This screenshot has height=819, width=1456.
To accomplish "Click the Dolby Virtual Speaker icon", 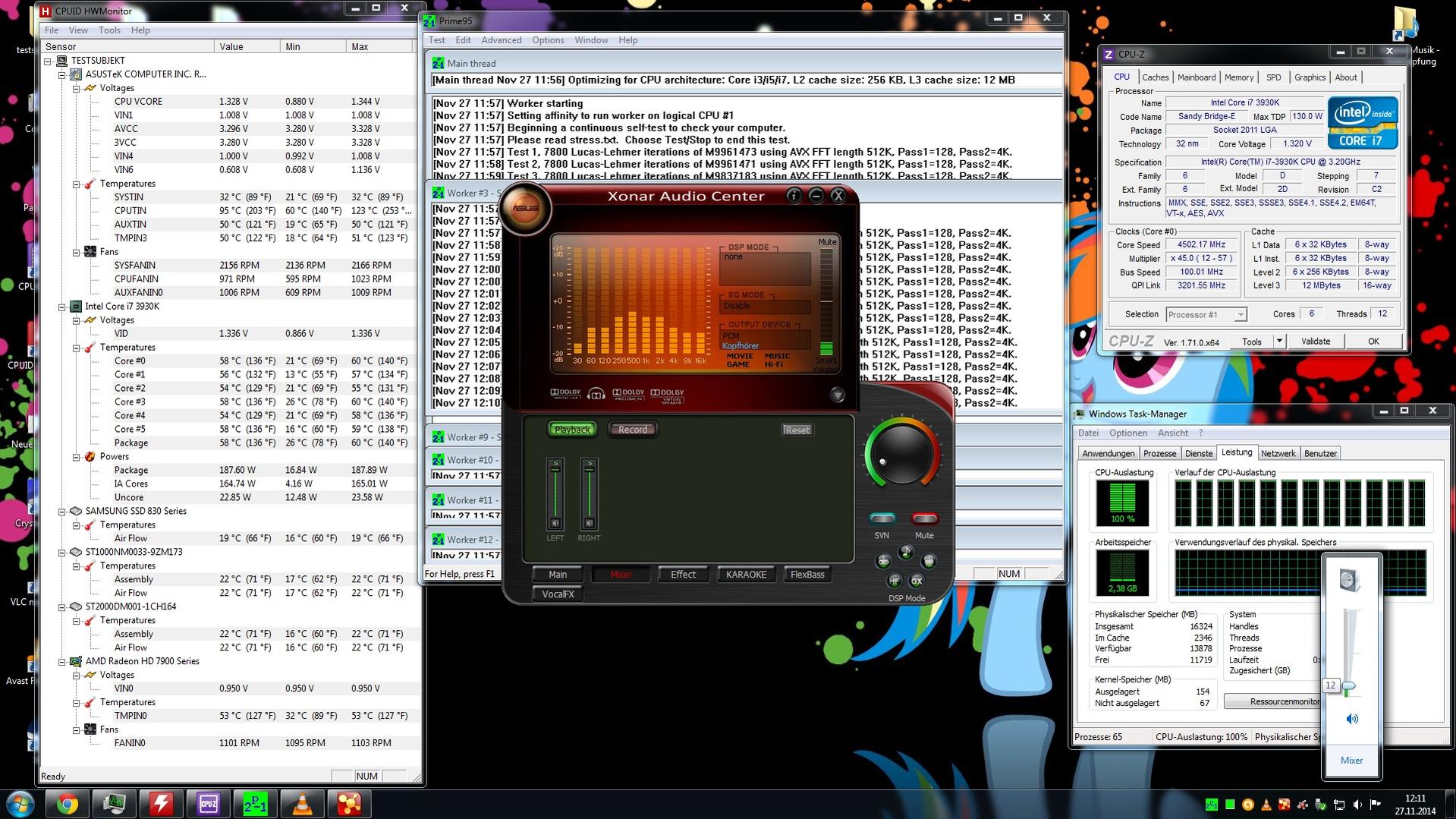I will tap(667, 395).
